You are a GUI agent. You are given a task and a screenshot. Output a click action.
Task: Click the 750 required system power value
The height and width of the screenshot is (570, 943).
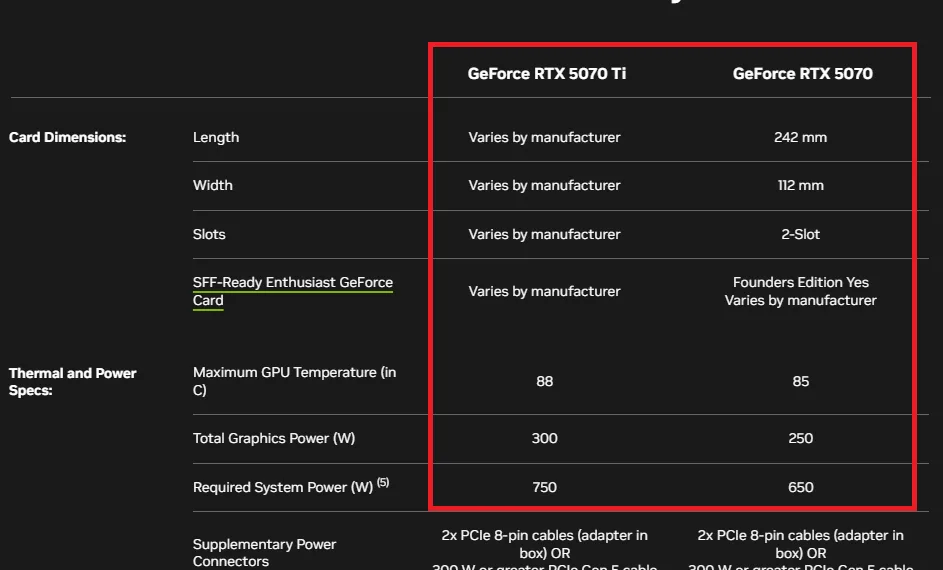[x=544, y=487]
